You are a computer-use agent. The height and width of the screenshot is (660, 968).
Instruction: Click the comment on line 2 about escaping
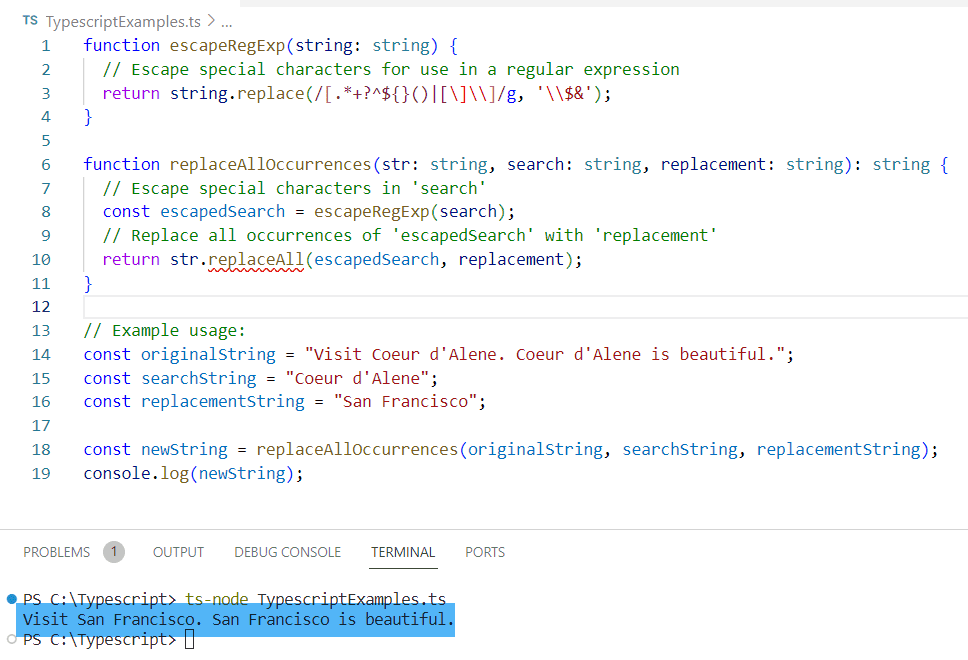click(x=391, y=70)
